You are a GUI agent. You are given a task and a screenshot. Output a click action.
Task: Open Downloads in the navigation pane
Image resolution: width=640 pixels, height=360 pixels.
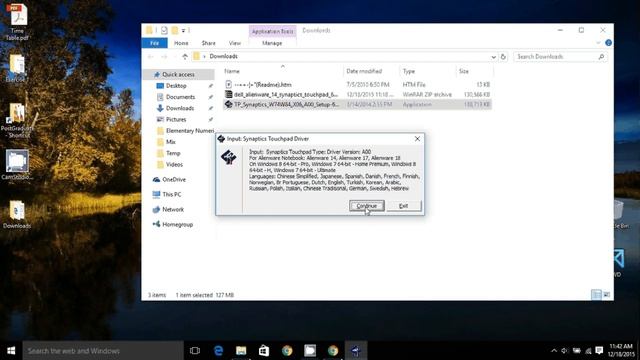pyautogui.click(x=180, y=108)
